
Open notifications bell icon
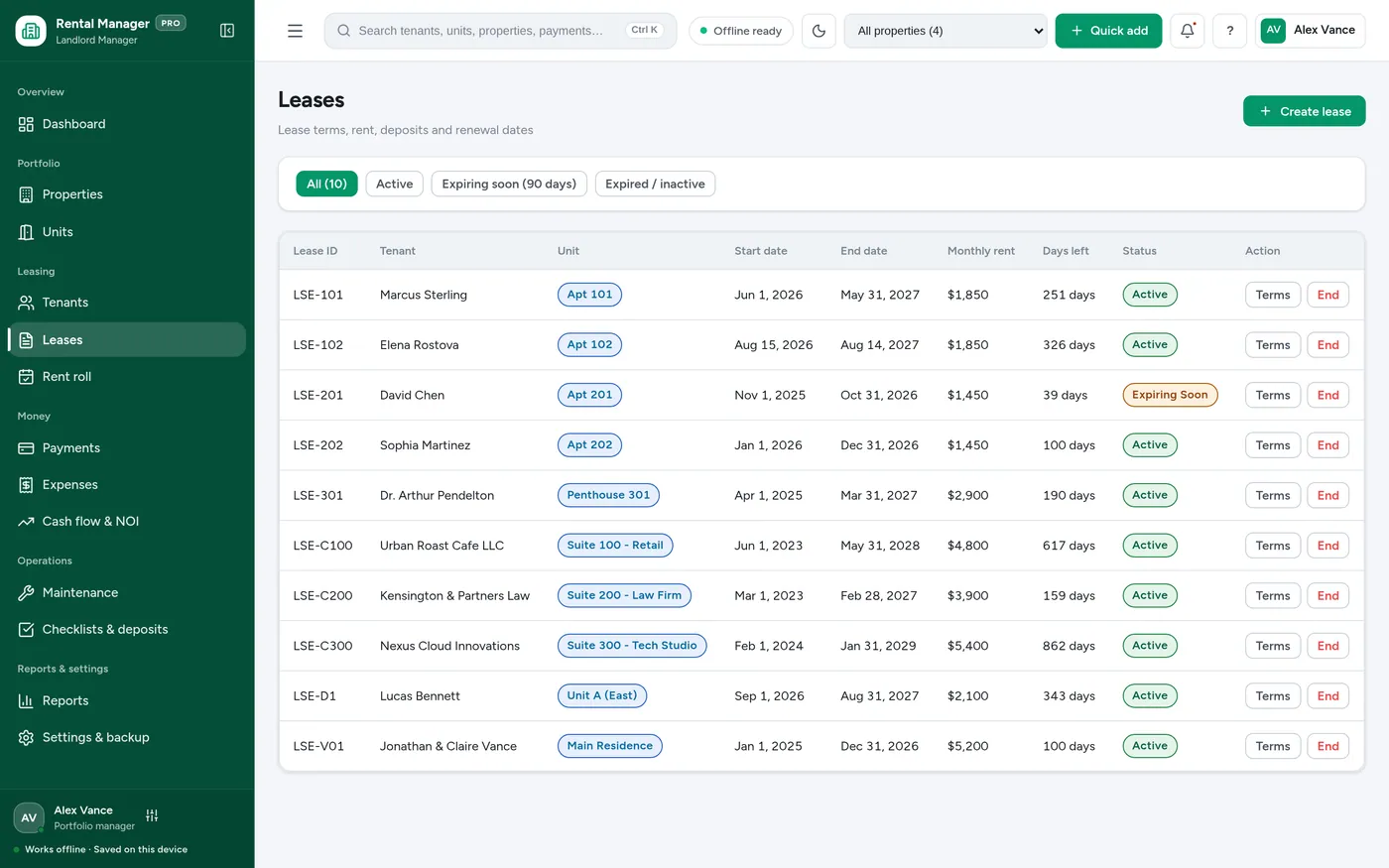pyautogui.click(x=1188, y=31)
